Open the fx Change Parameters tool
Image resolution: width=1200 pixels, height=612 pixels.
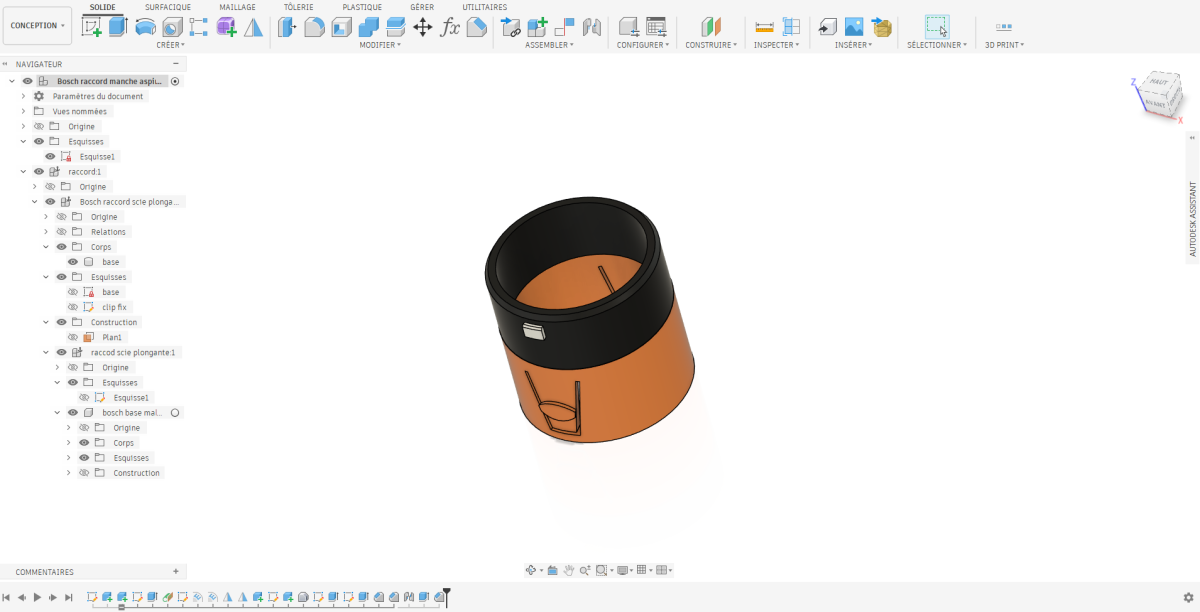coord(450,27)
